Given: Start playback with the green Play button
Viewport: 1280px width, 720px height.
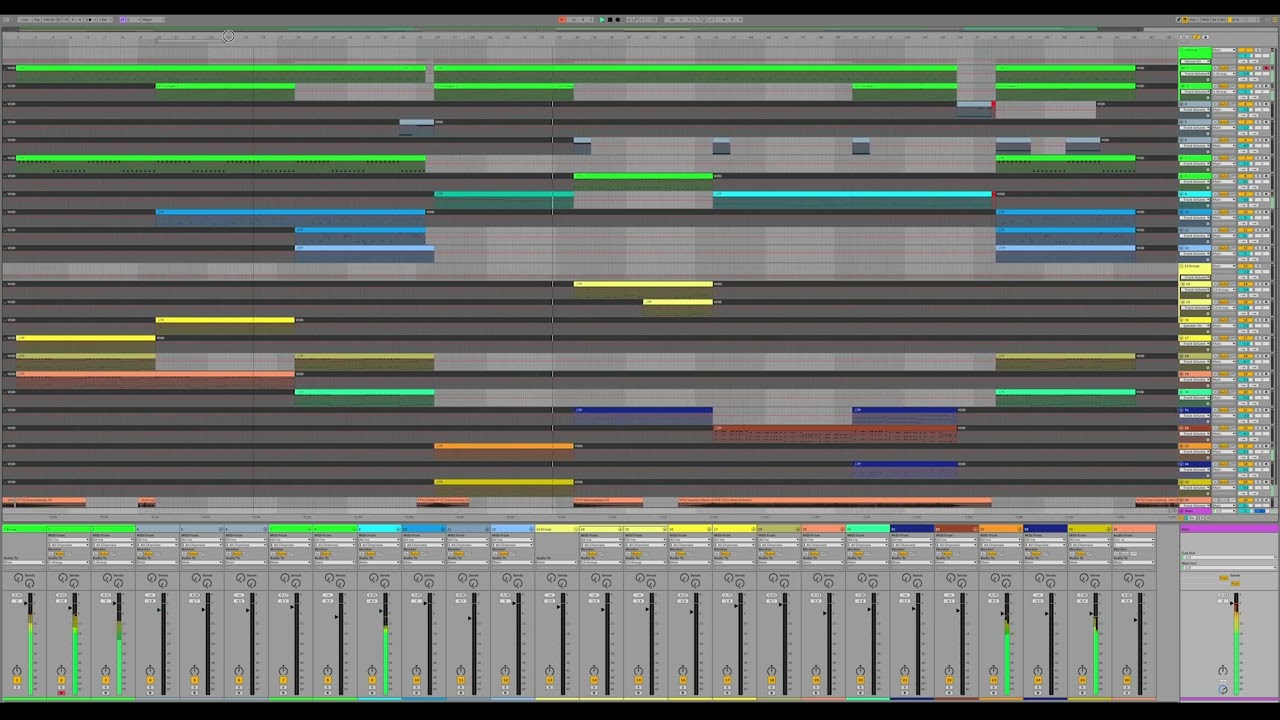Looking at the screenshot, I should 602,20.
